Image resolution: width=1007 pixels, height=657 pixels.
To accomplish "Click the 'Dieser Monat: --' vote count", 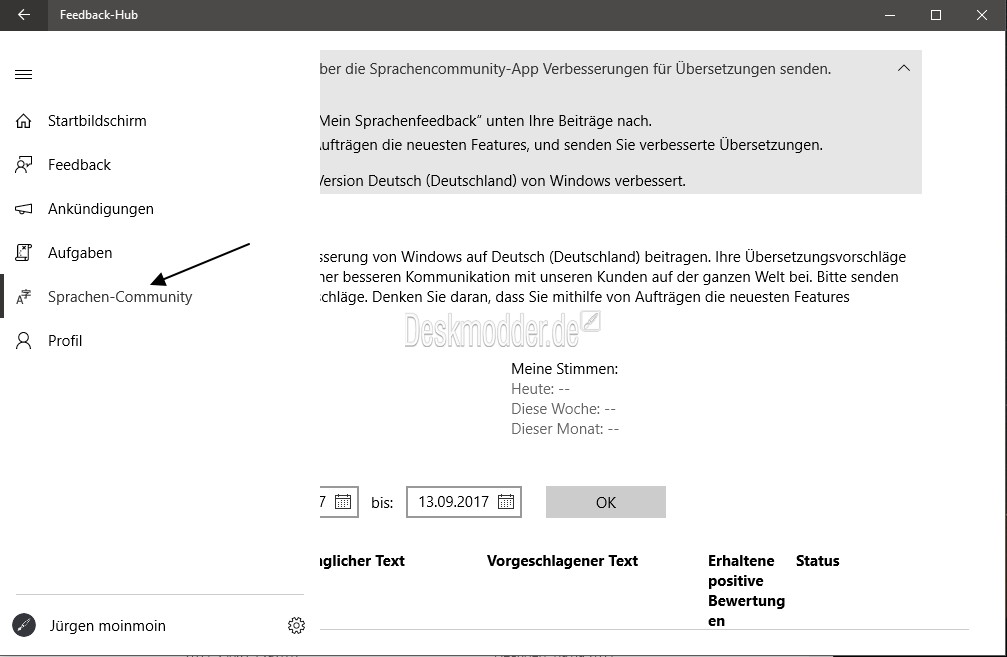I will 565,428.
